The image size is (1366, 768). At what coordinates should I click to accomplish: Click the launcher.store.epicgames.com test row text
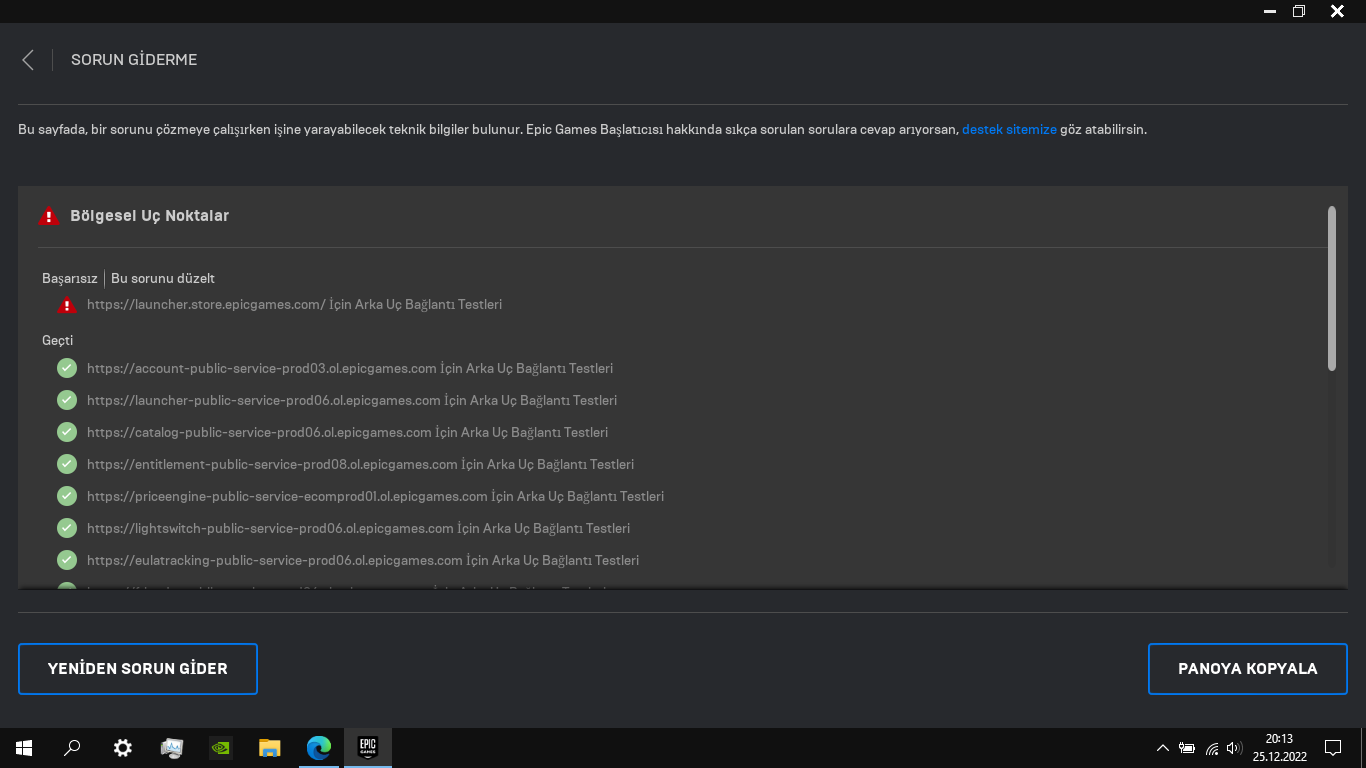295,304
